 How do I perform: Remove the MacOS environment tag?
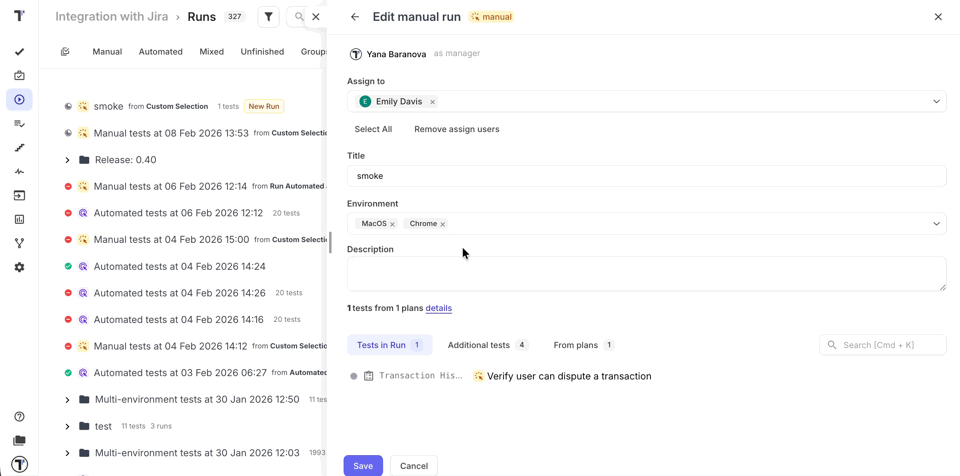pos(392,224)
